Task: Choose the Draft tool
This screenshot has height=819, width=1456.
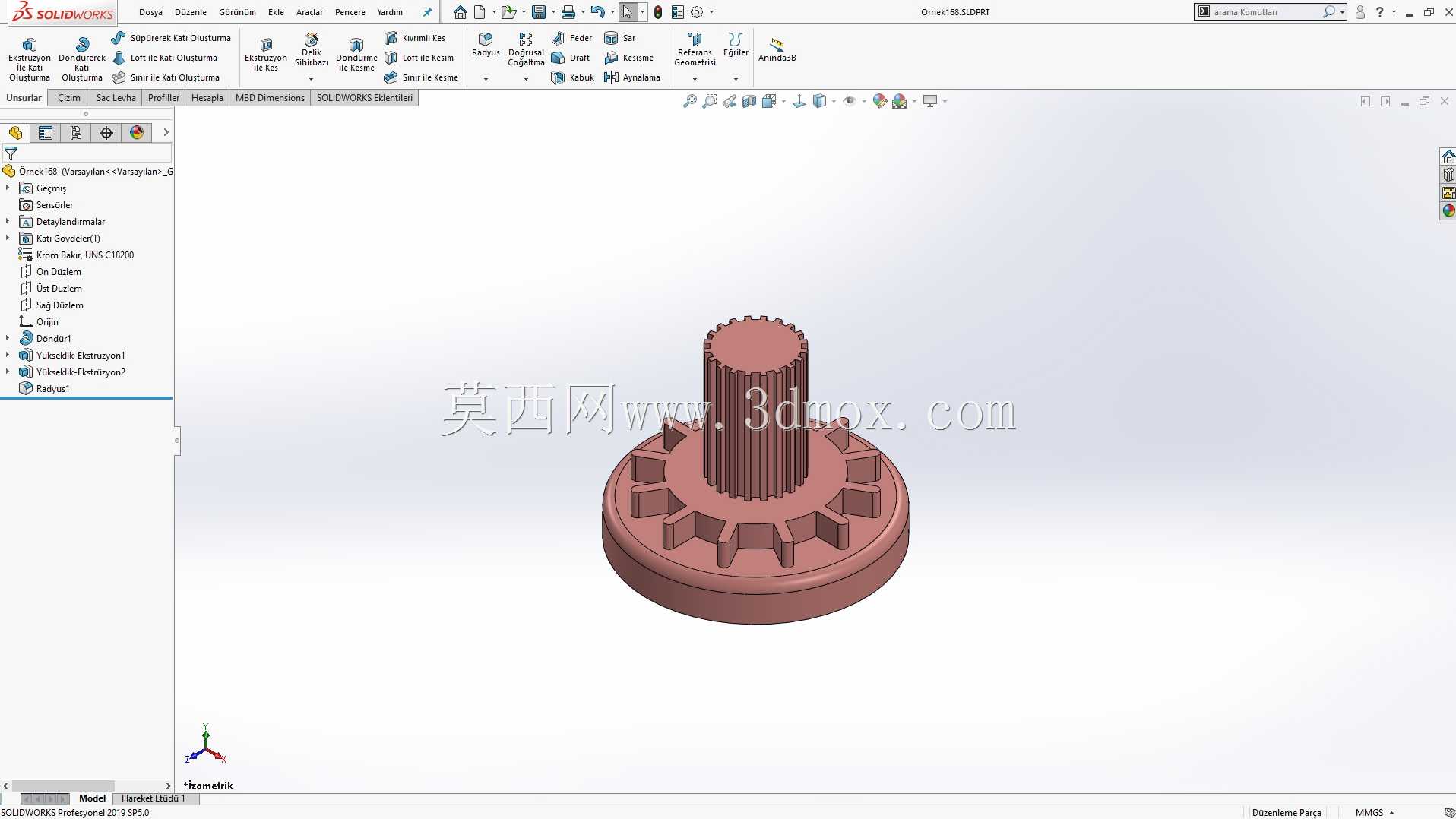Action: tap(571, 58)
